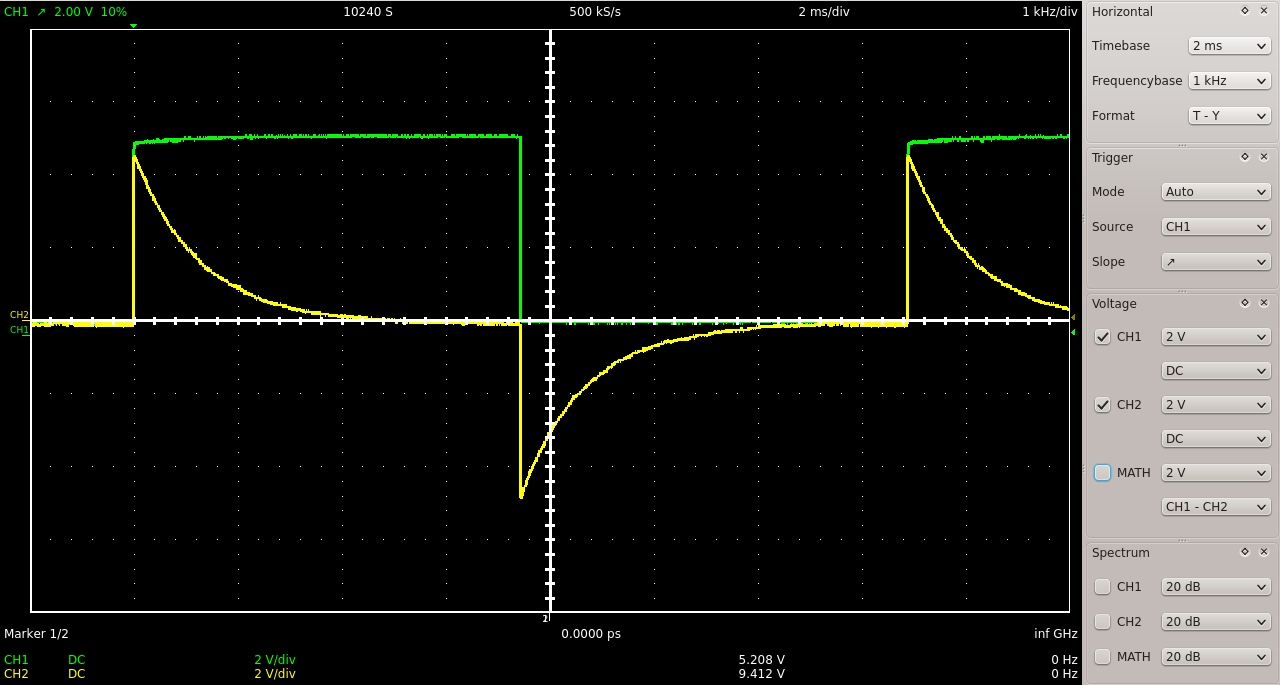Open the Trigger Mode dropdown
1280x685 pixels.
click(x=1215, y=192)
